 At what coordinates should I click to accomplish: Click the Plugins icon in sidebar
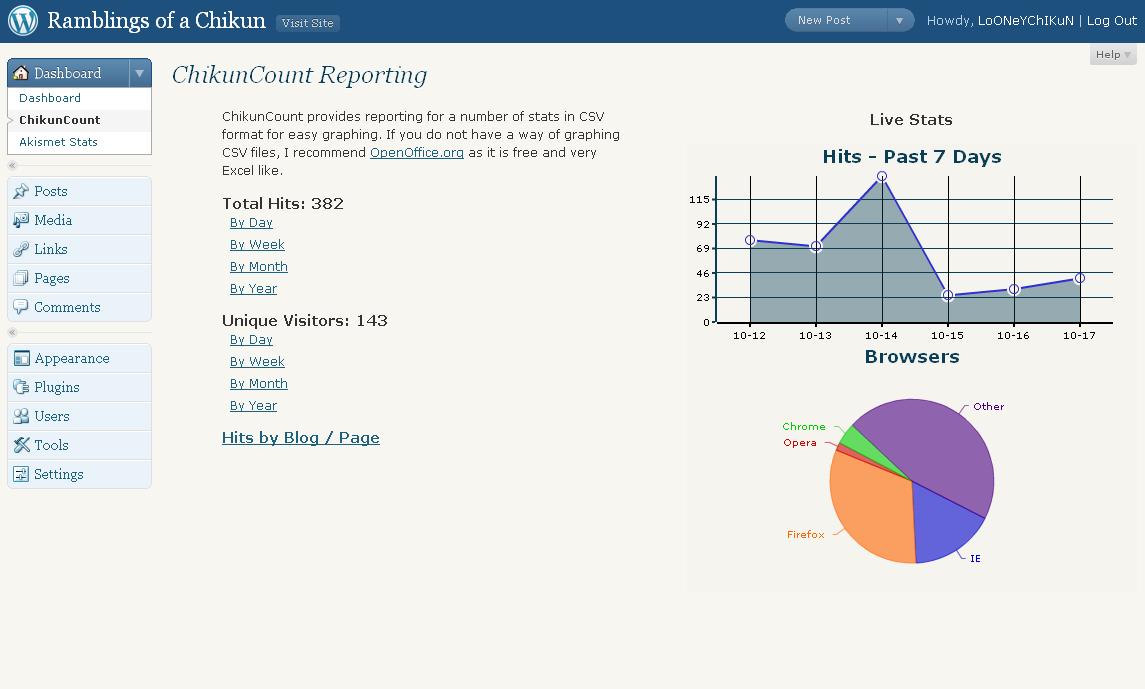pyautogui.click(x=21, y=388)
